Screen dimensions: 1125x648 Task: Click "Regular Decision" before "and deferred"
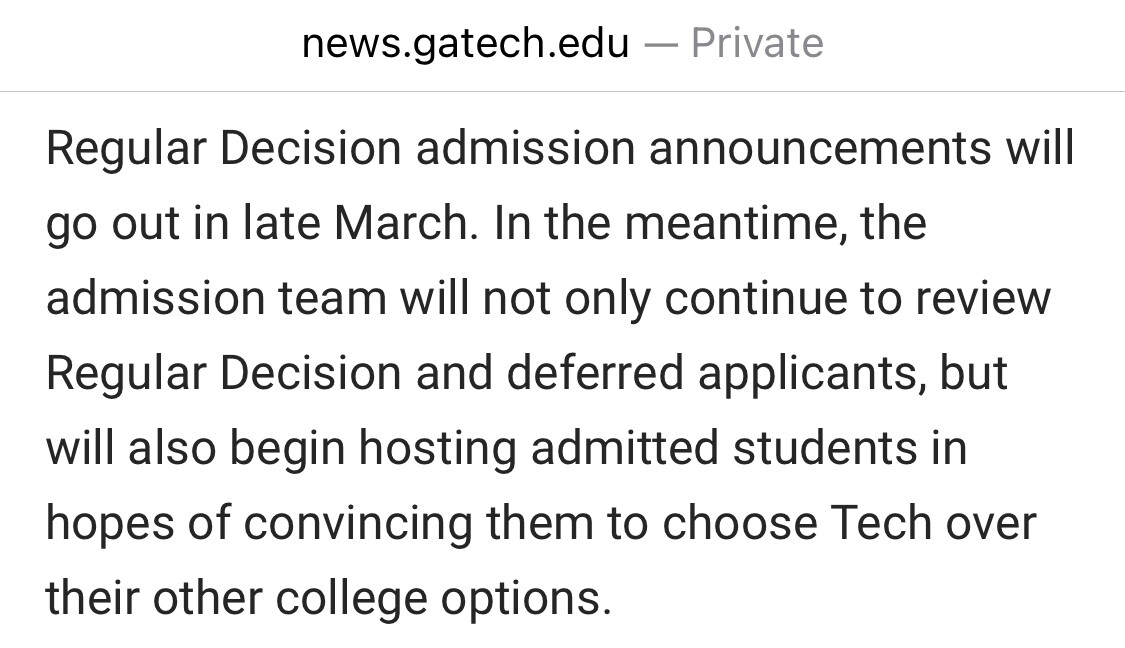223,373
